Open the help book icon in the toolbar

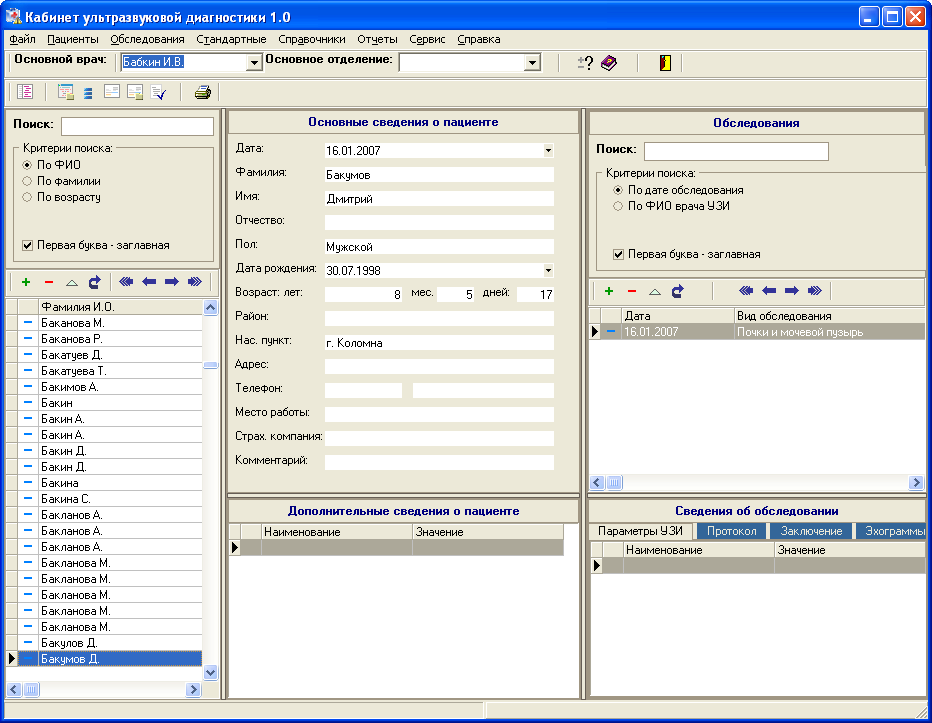609,63
